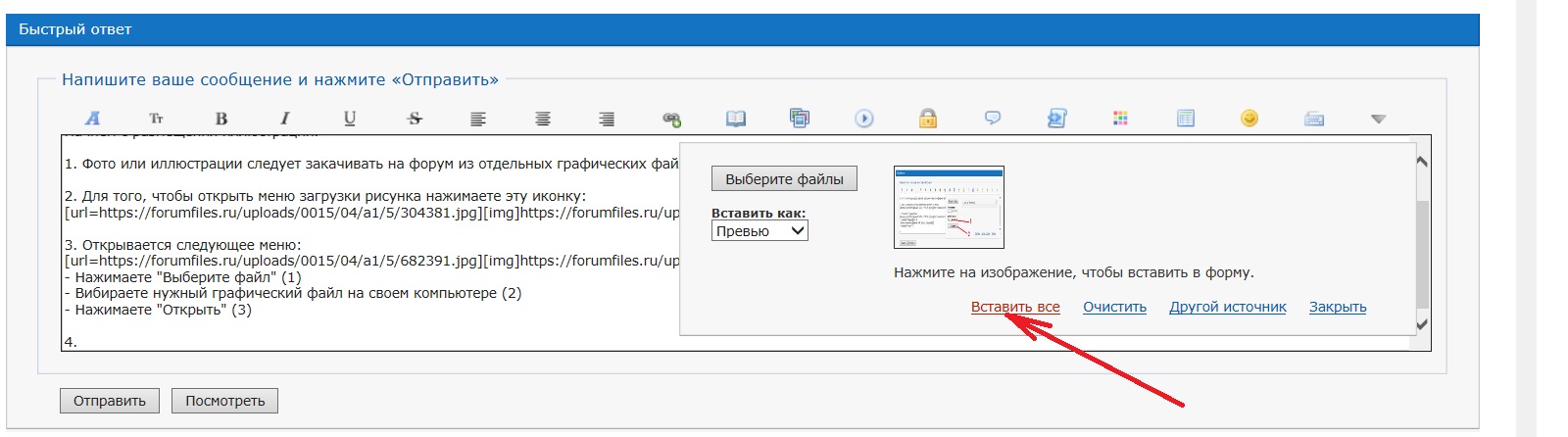Open the image upload icon in the toolbar

[800, 119]
